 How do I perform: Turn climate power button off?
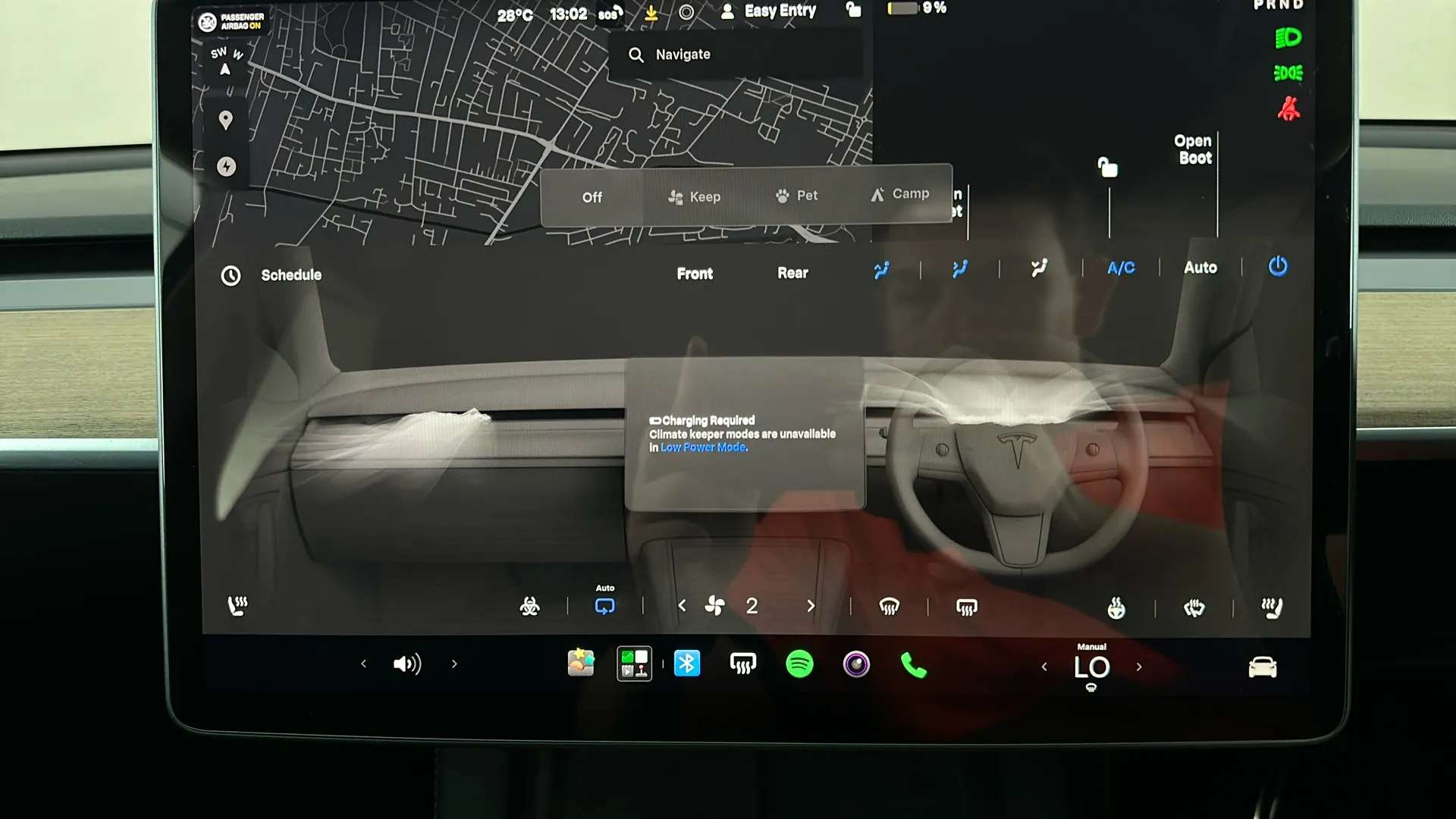pos(1278,266)
